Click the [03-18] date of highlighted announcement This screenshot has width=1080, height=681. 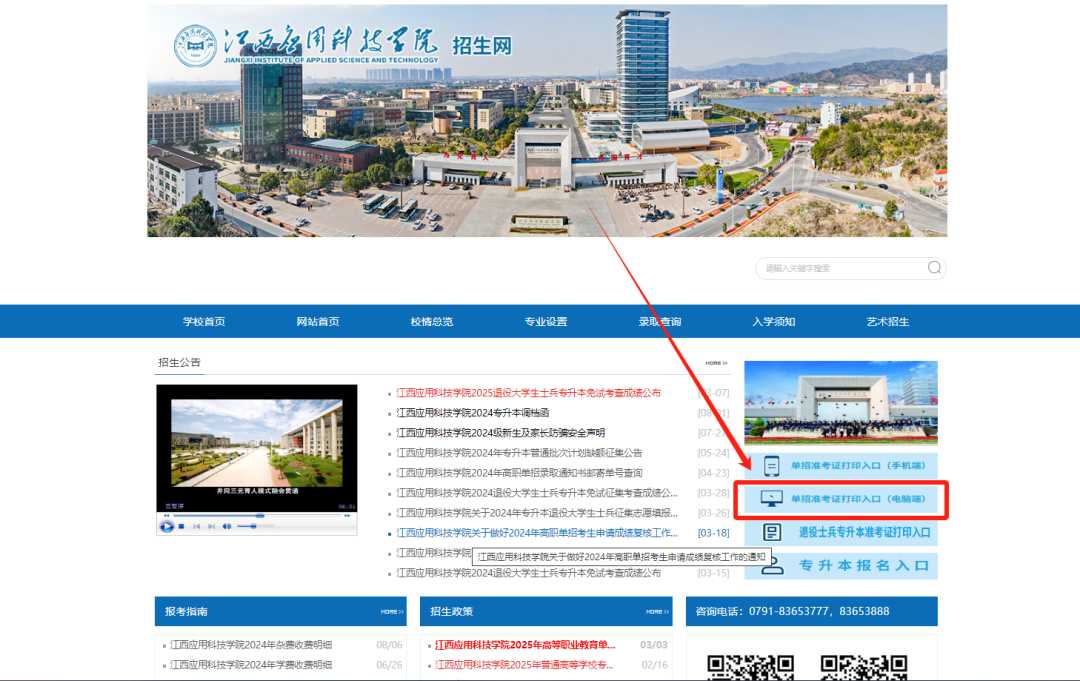[x=714, y=532]
